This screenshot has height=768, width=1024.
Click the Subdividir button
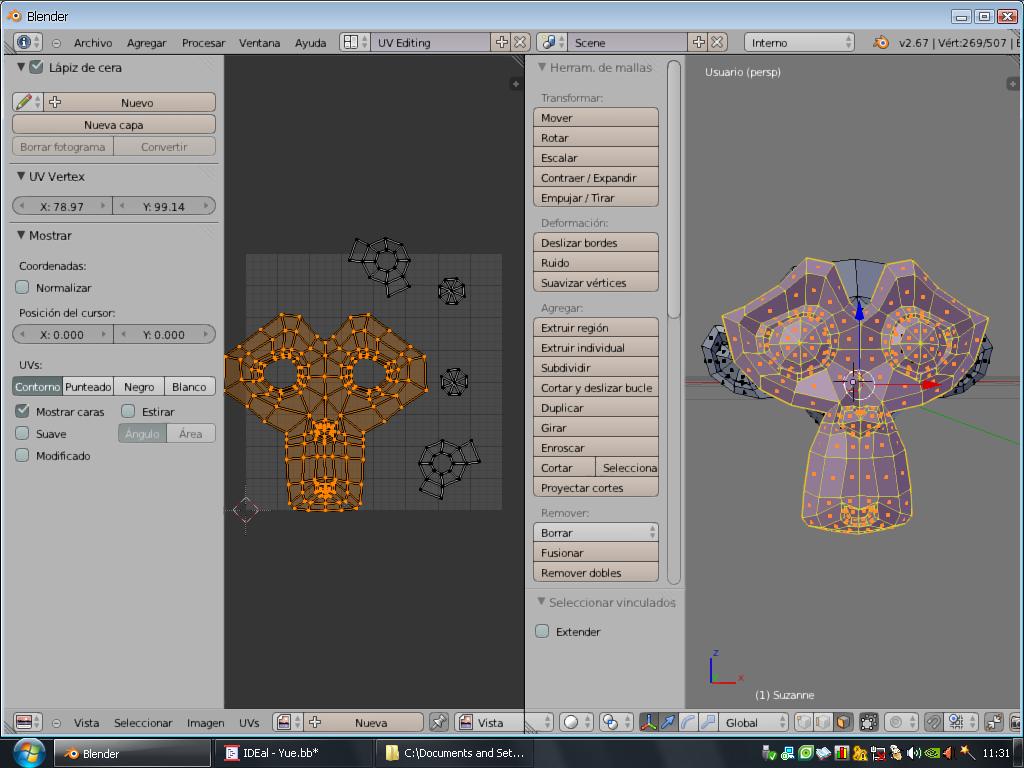(596, 368)
